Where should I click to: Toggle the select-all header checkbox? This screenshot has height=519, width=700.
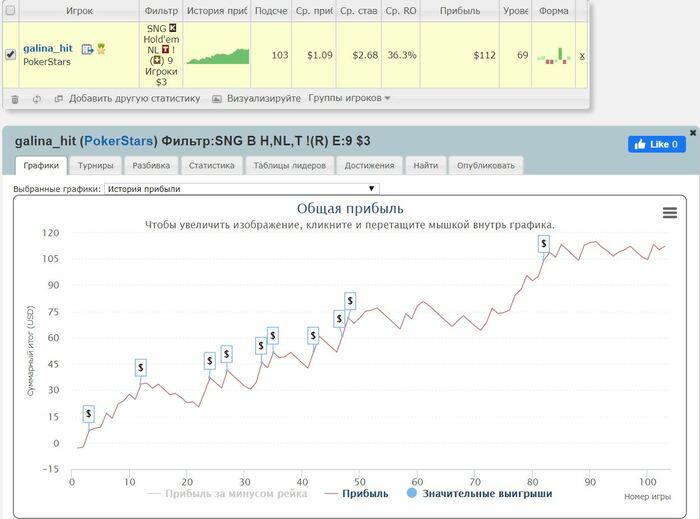10,10
